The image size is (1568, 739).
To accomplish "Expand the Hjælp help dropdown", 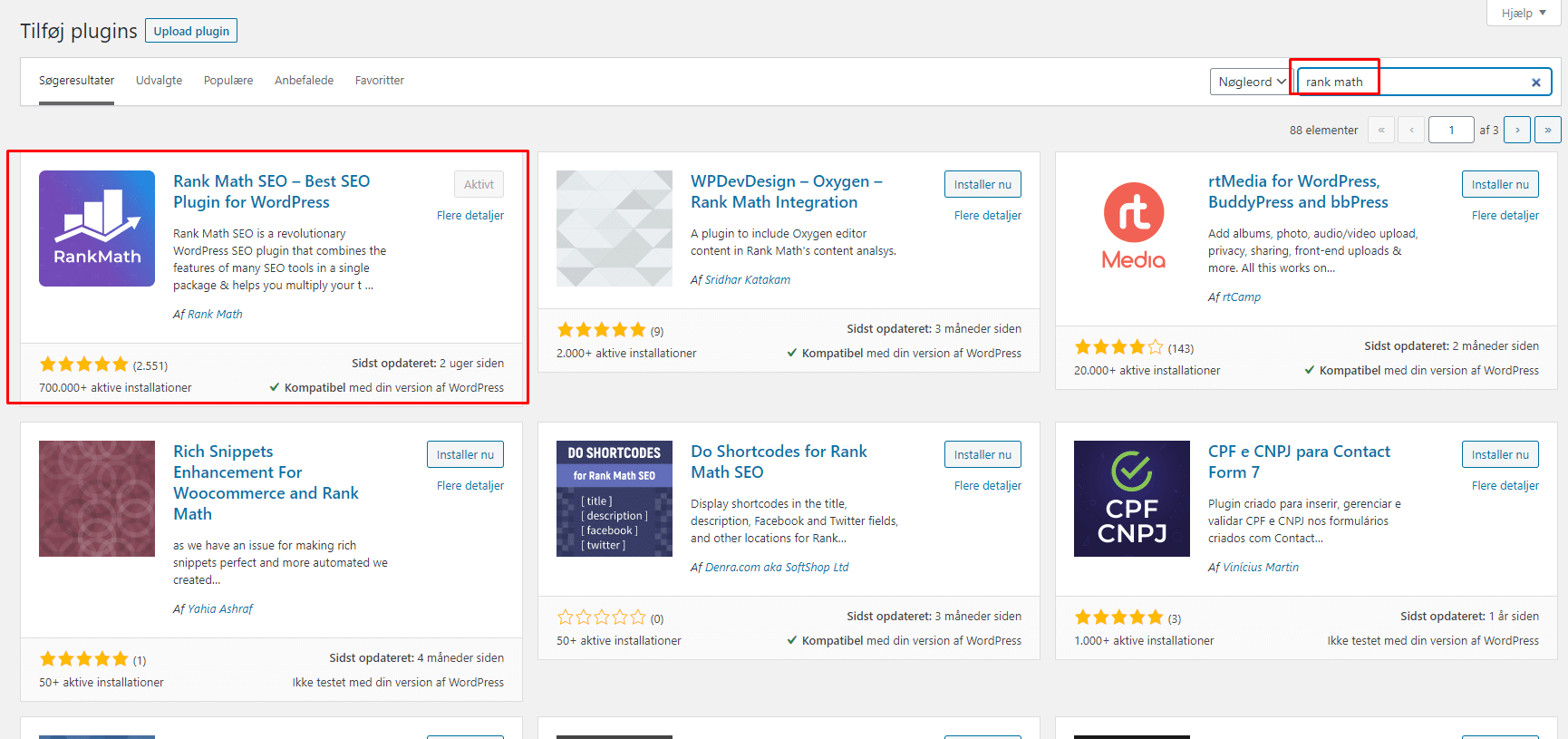I will coord(1524,13).
